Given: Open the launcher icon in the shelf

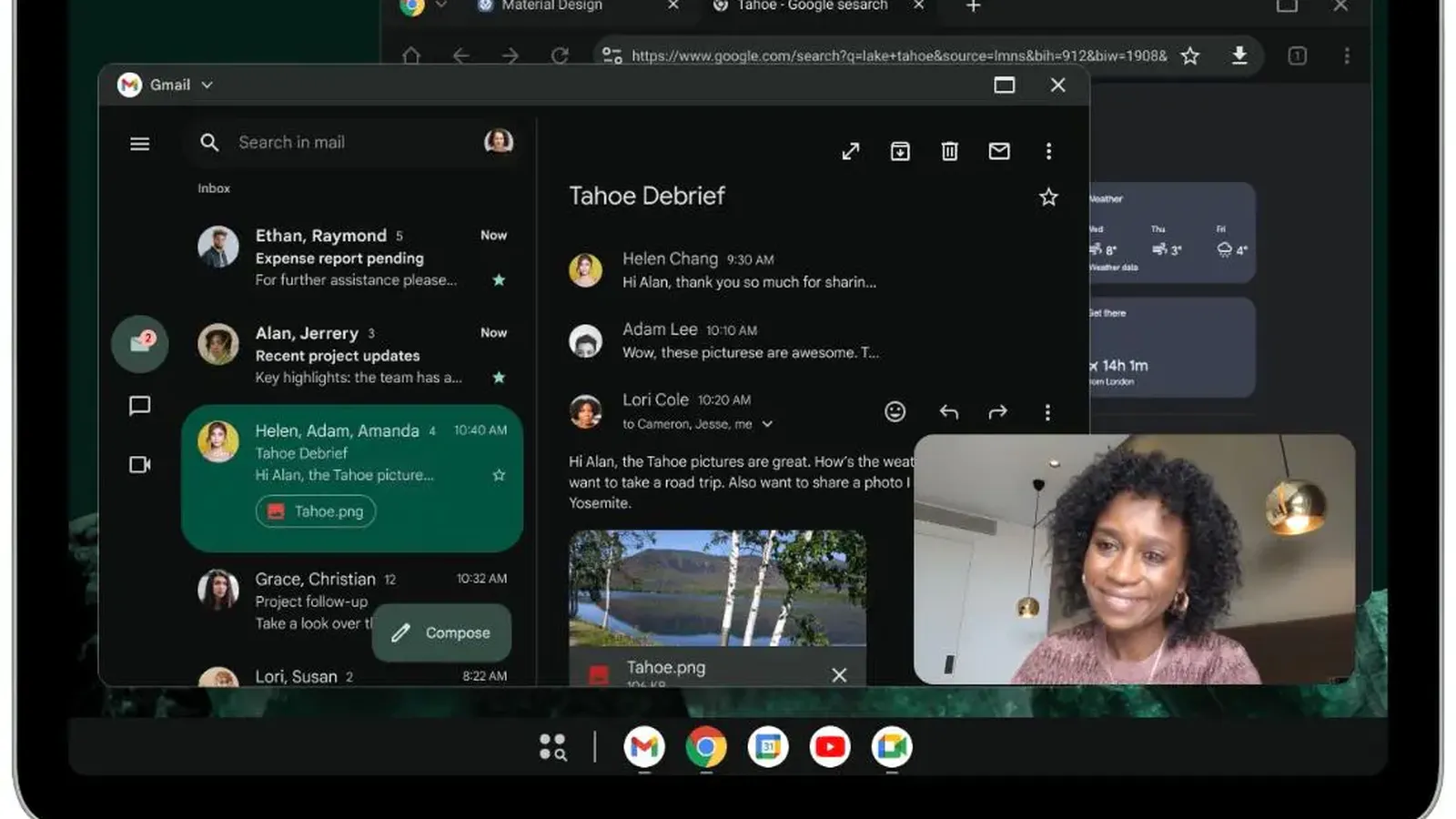Looking at the screenshot, I should 552,747.
